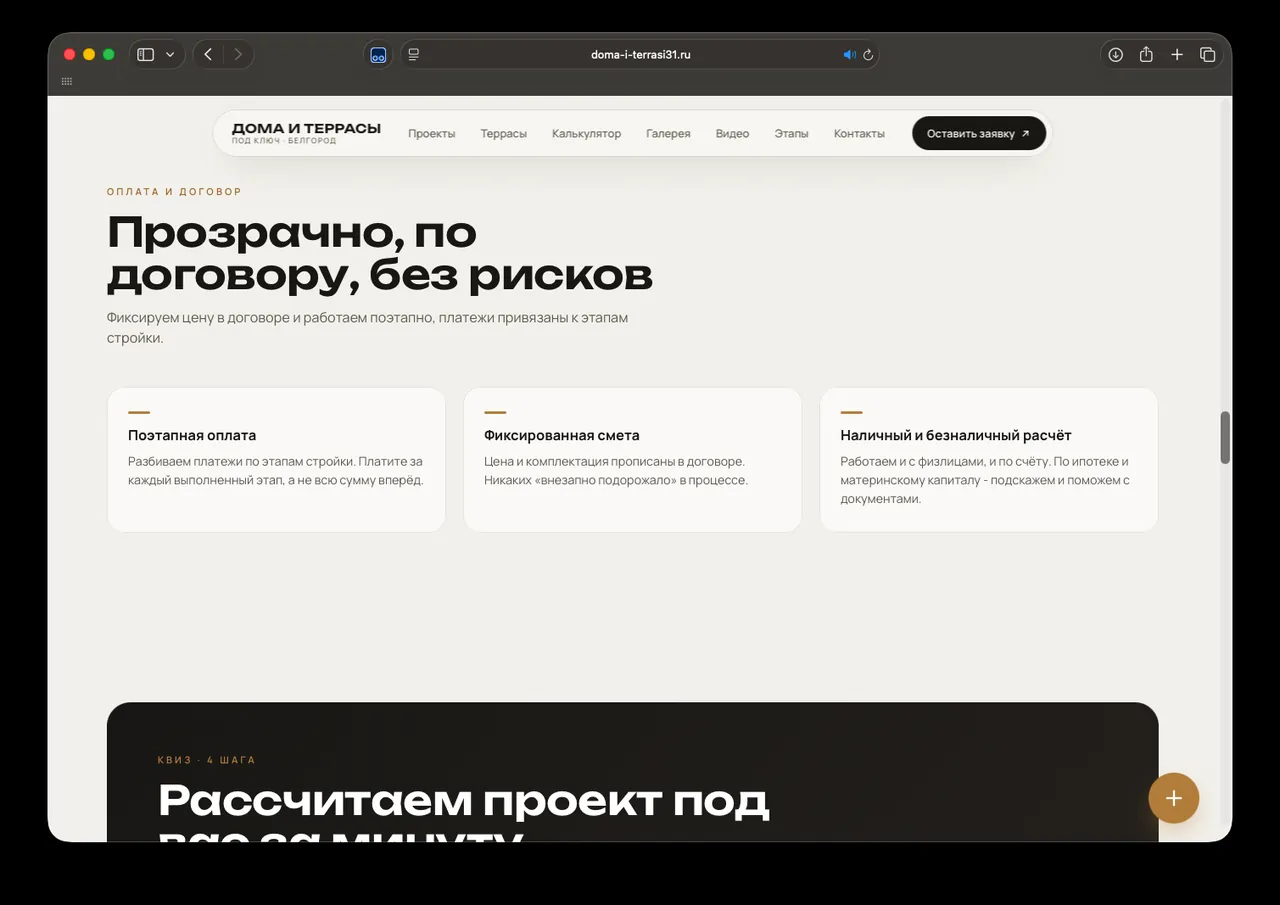Click the КВИЗ · 4 ШАГА label

(x=207, y=760)
